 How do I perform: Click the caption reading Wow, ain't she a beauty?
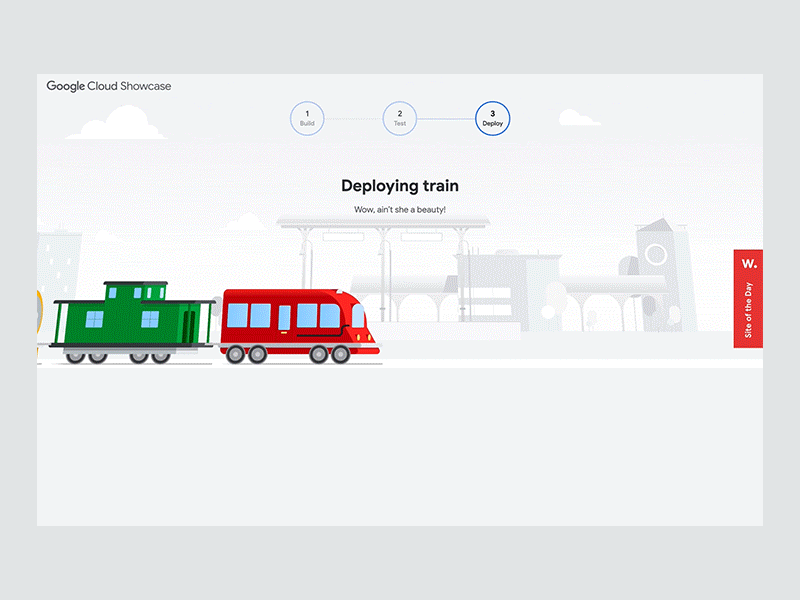point(399,209)
